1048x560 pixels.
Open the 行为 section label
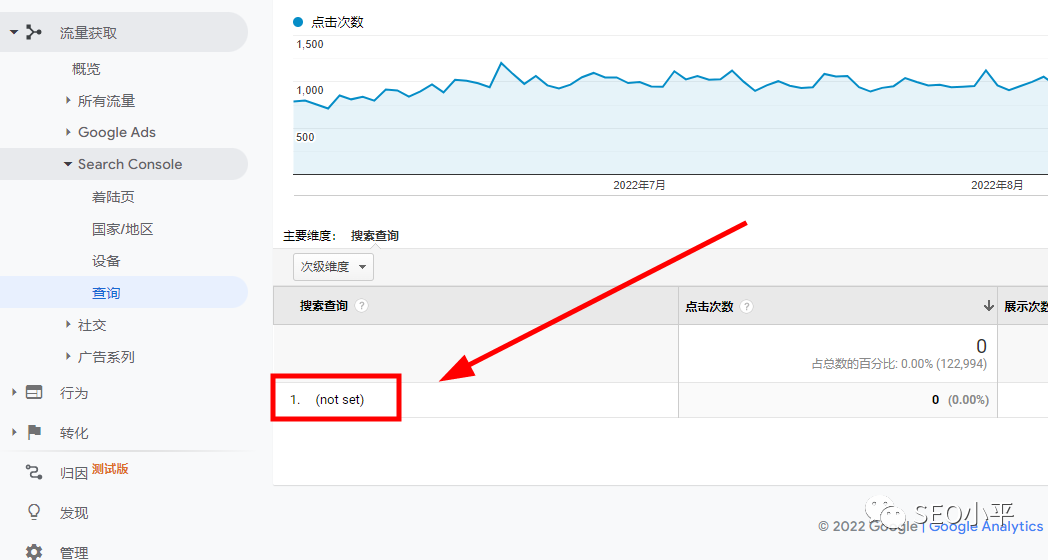click(74, 393)
